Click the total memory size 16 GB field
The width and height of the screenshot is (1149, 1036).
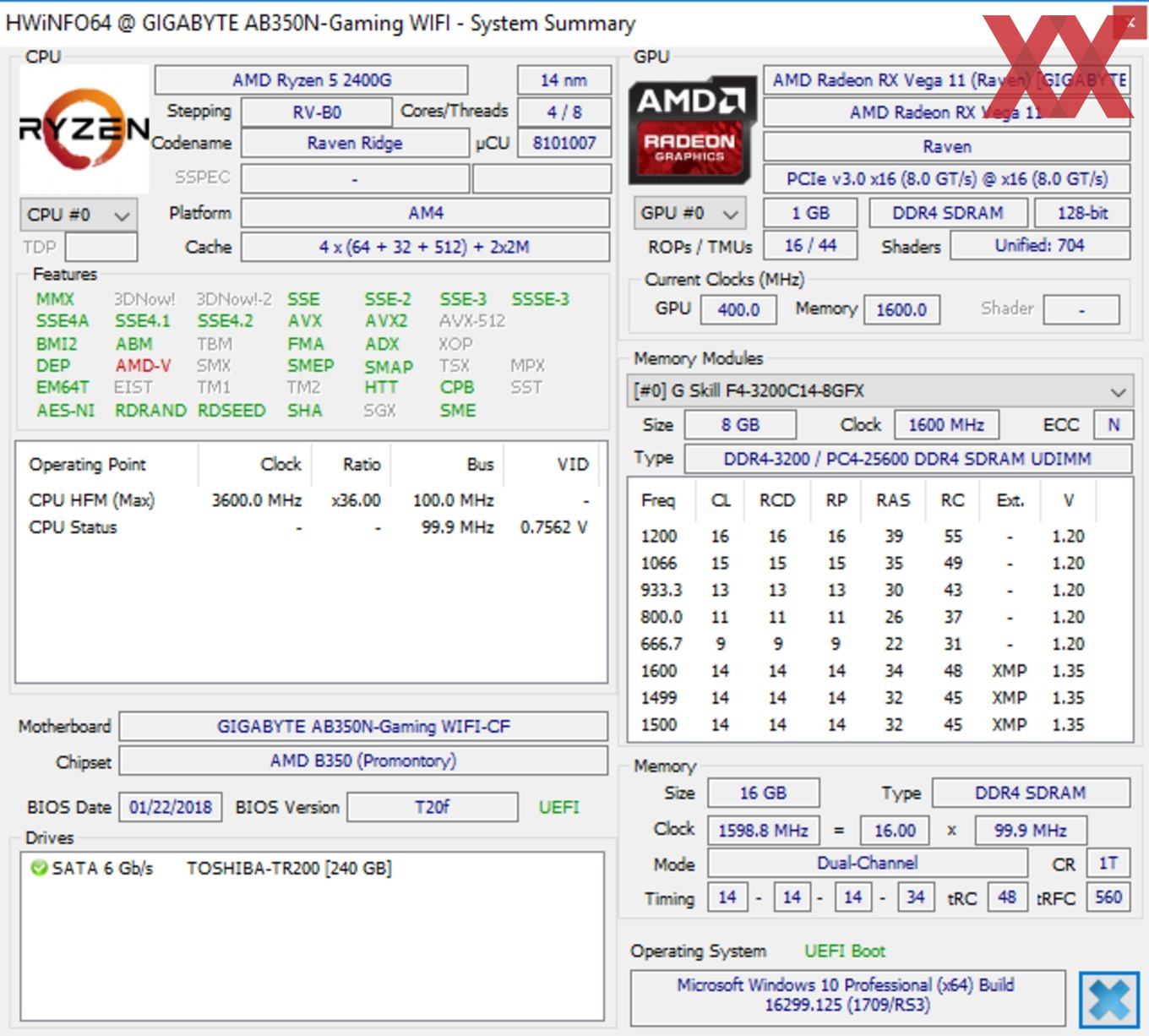point(763,793)
